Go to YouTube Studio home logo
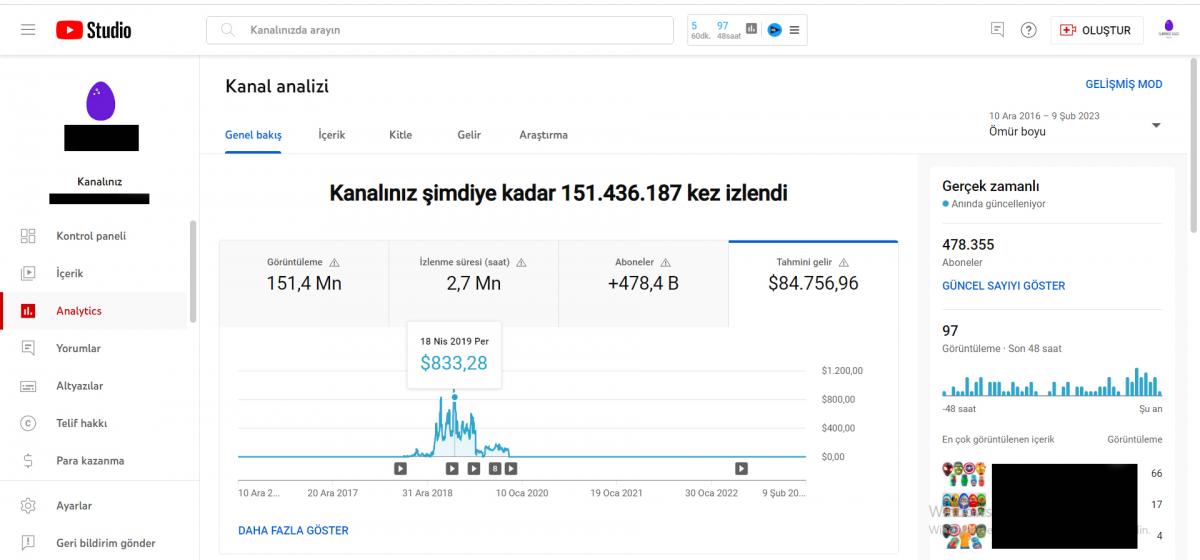 click(x=93, y=30)
